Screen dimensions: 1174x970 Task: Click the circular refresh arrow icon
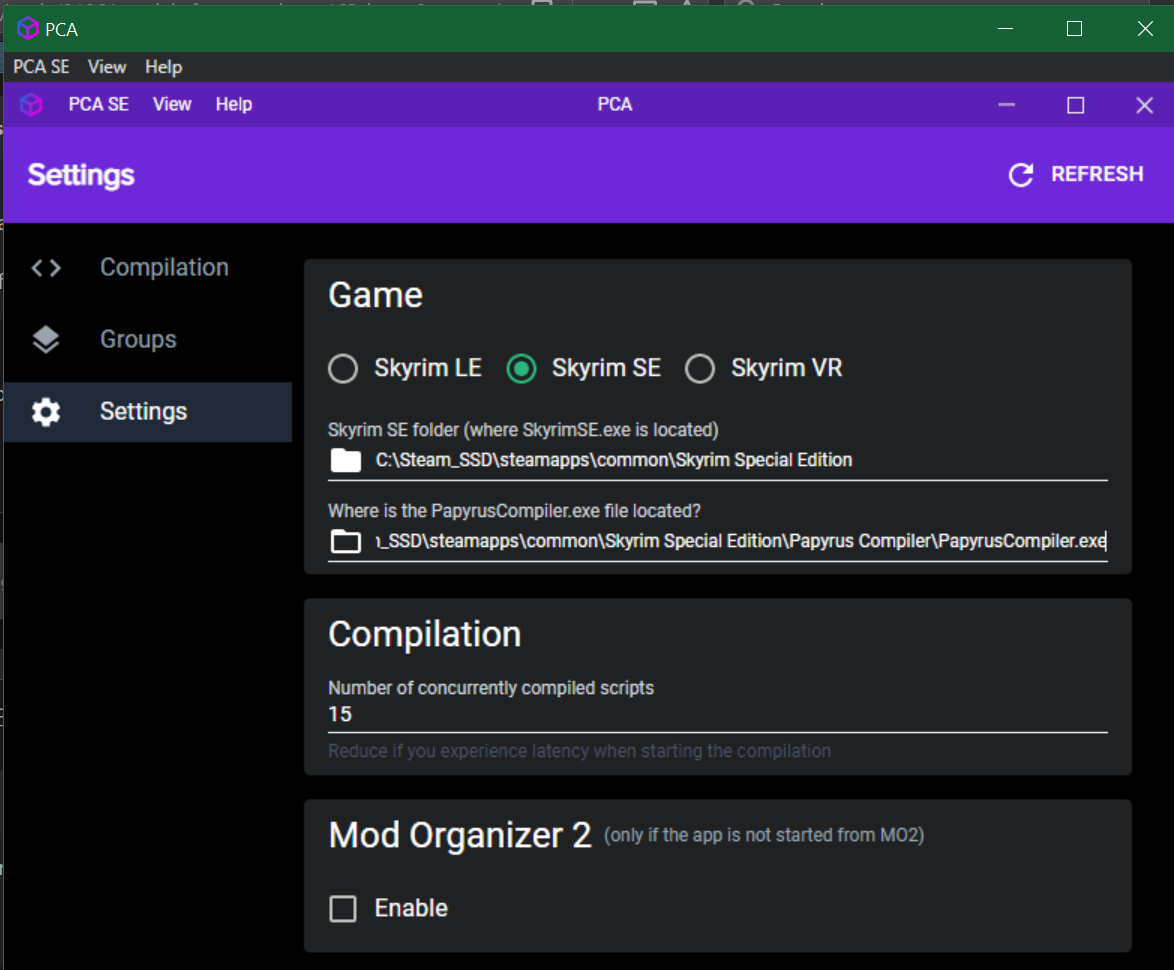(1021, 174)
